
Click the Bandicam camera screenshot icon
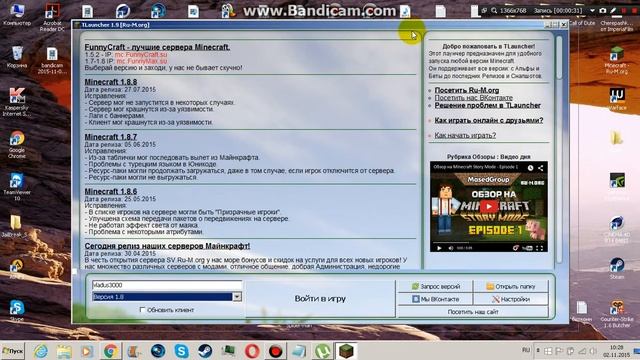click(x=603, y=11)
